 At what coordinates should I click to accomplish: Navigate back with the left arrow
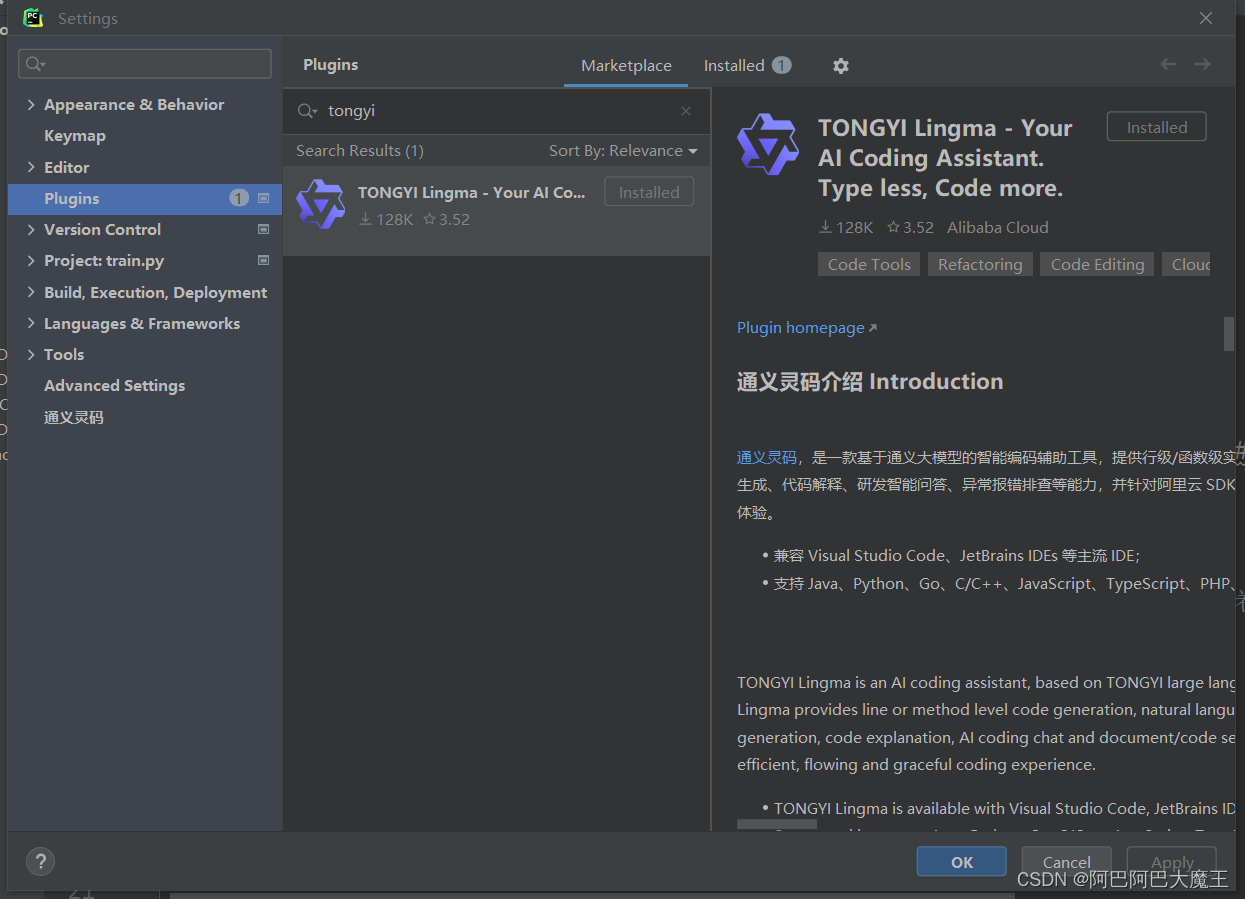pos(1168,64)
